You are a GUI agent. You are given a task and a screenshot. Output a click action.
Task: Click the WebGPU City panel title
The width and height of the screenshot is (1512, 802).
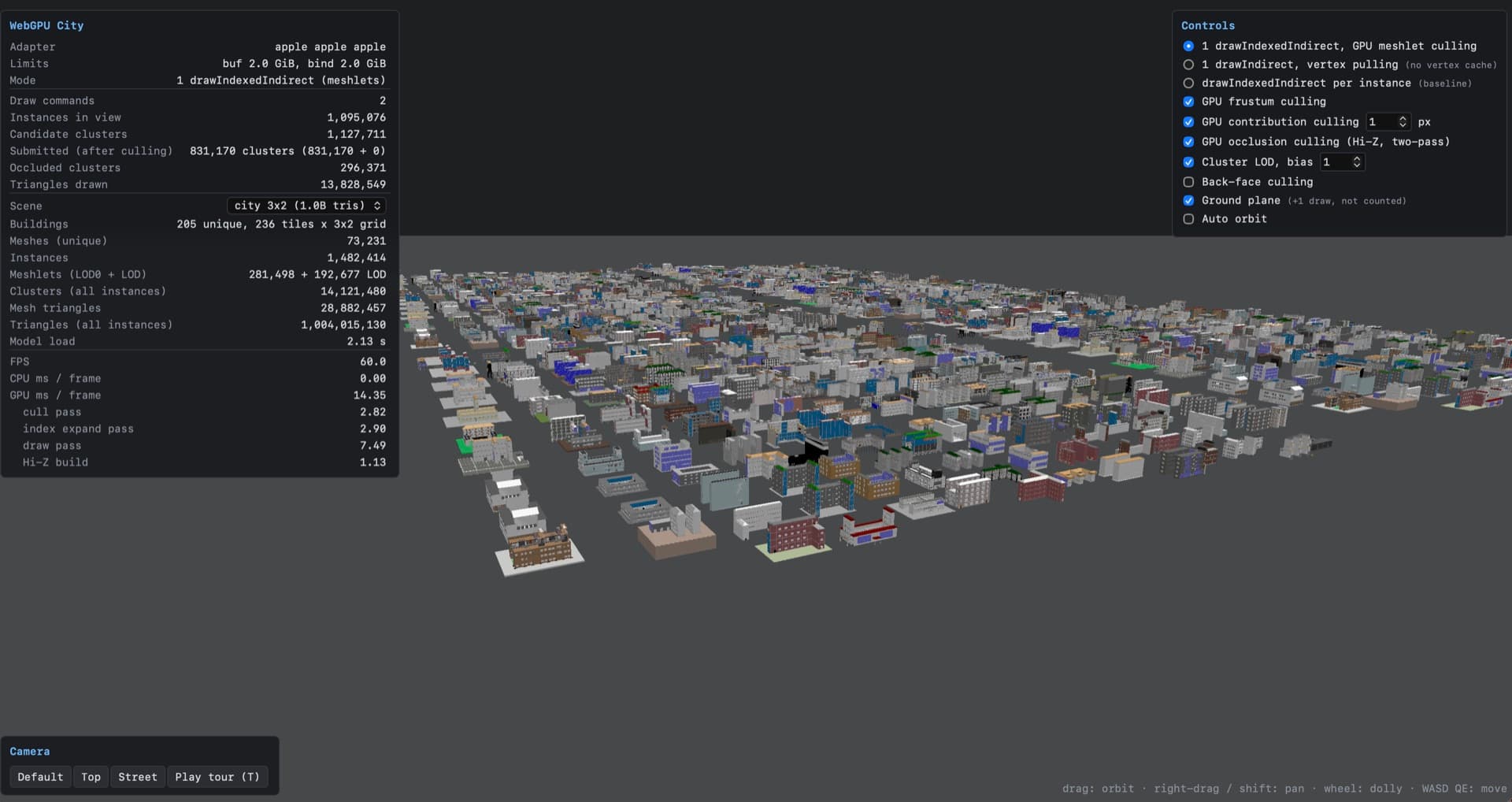[46, 25]
